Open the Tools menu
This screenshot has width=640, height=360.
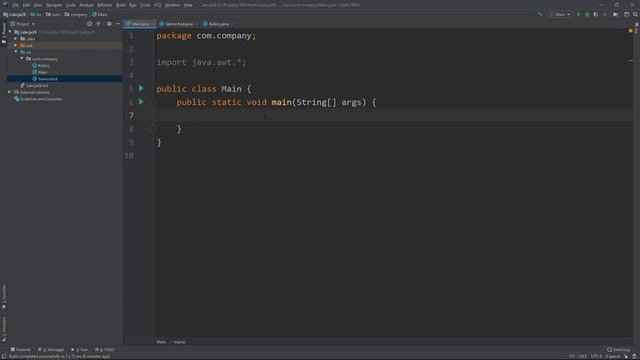[145, 5]
